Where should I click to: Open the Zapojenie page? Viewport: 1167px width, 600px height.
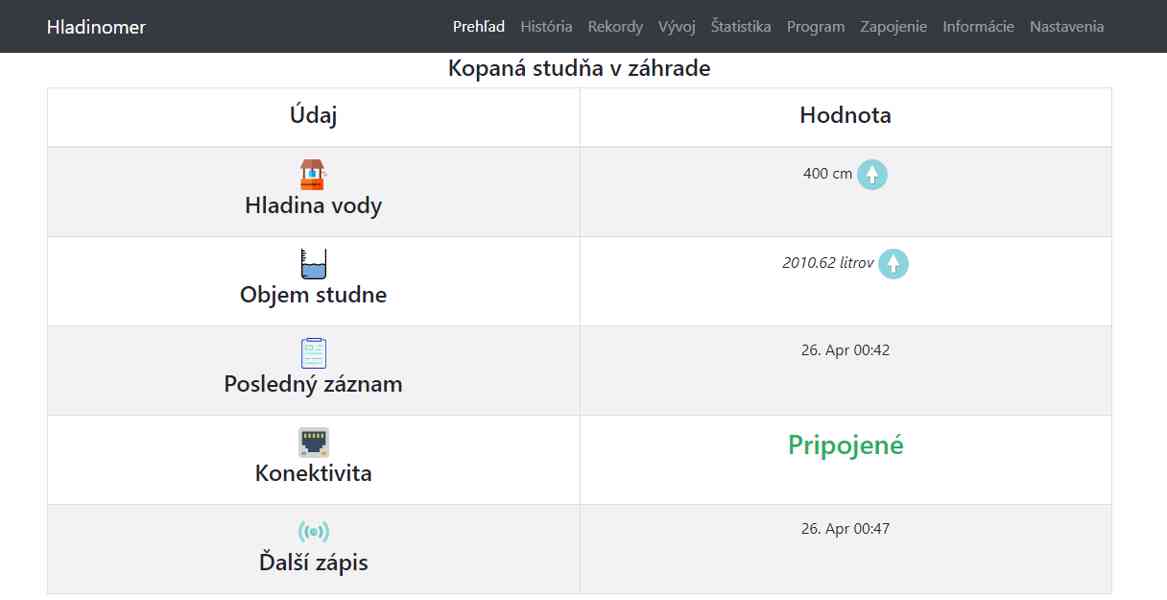(x=891, y=27)
